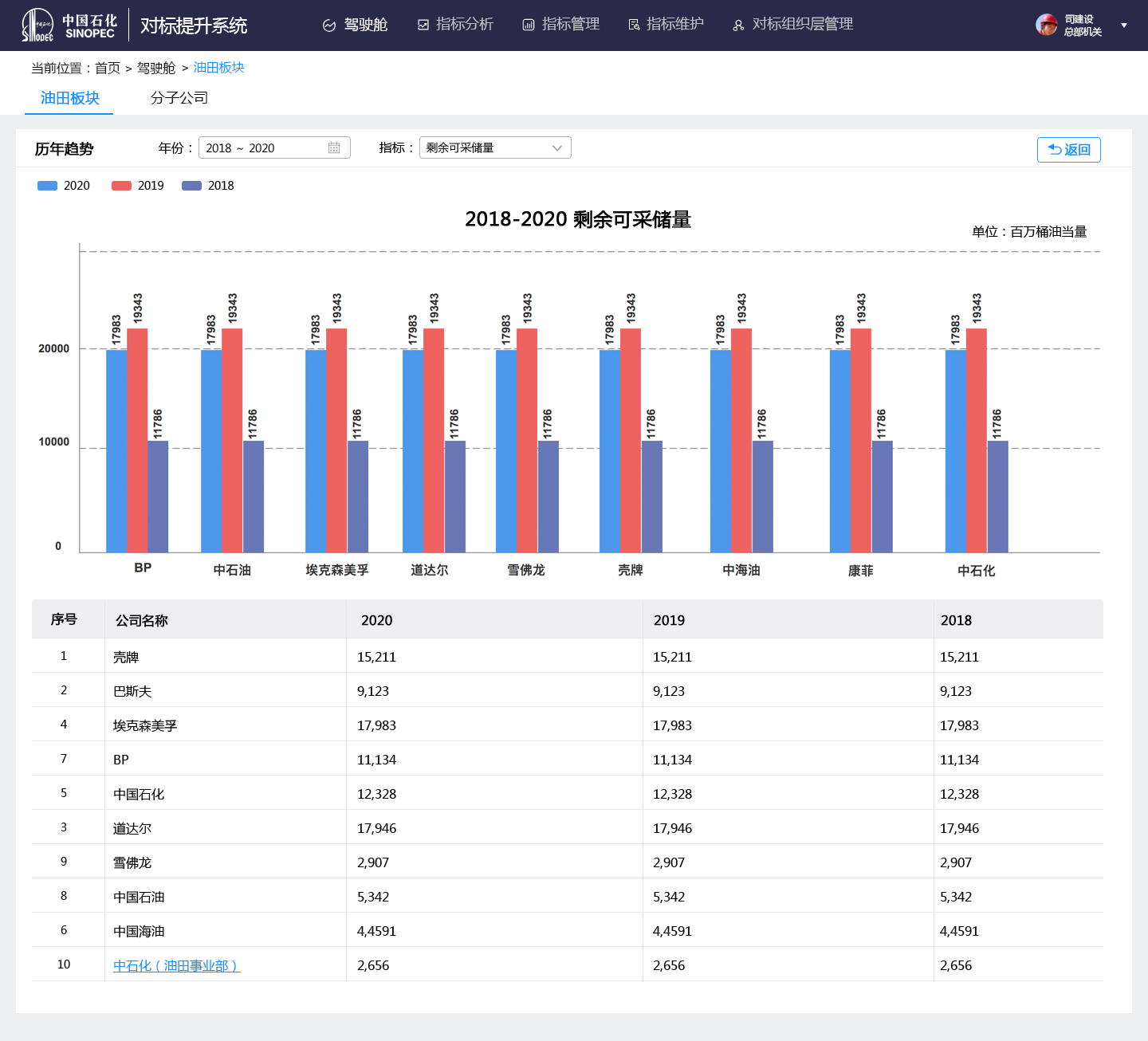Viewport: 1148px width, 1041px height.
Task: Click the 驾驶舱 dashboard icon
Action: (x=329, y=26)
